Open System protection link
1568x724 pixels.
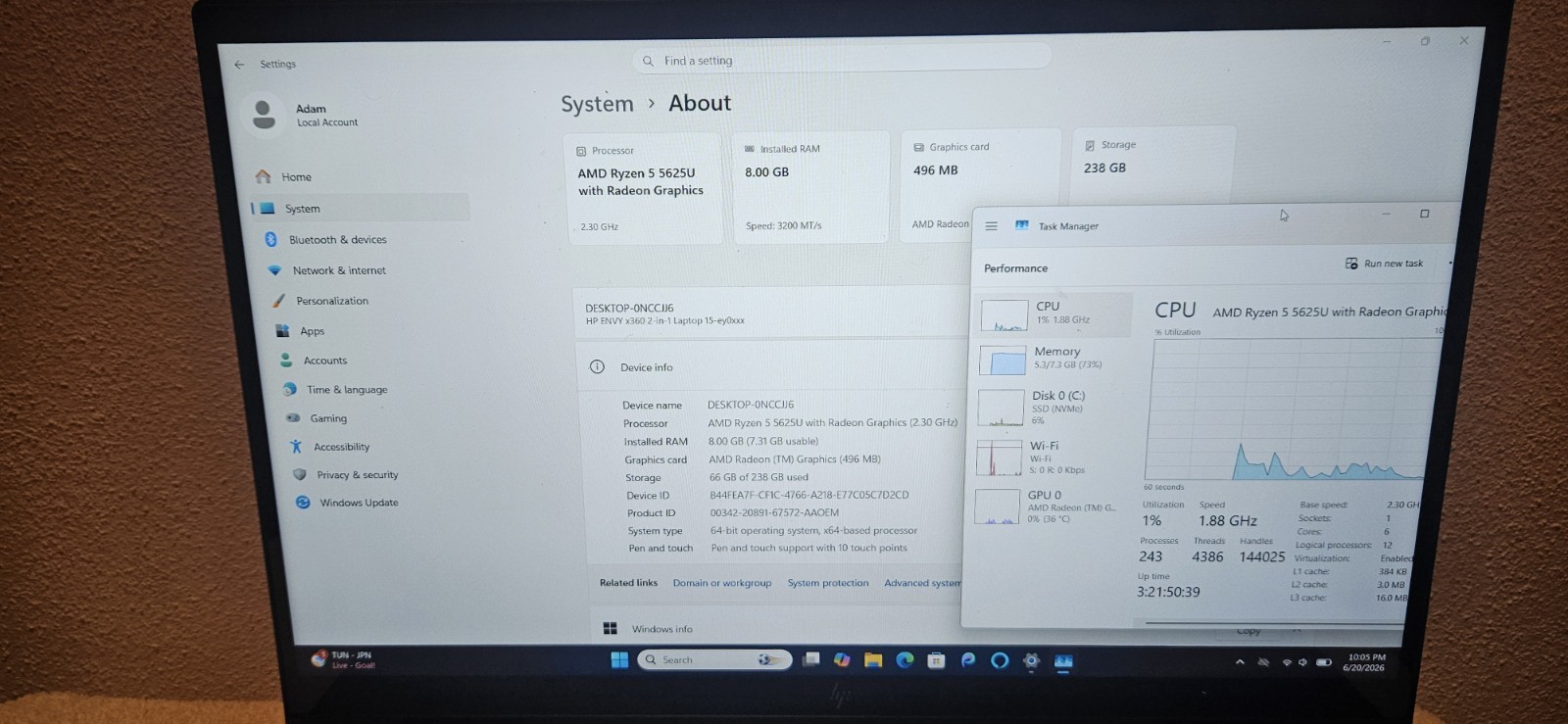[x=828, y=583]
